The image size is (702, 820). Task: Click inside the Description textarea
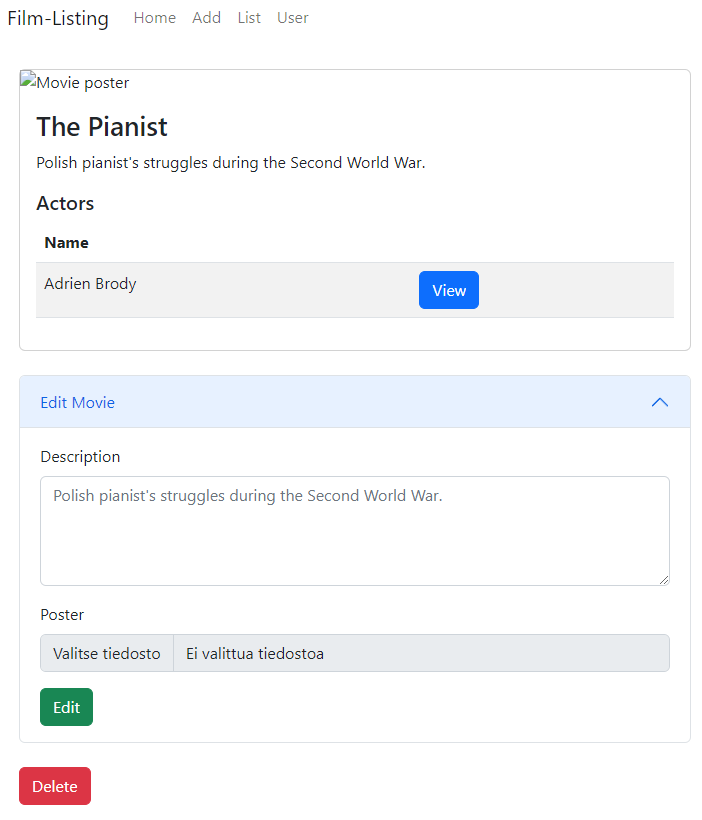point(354,530)
